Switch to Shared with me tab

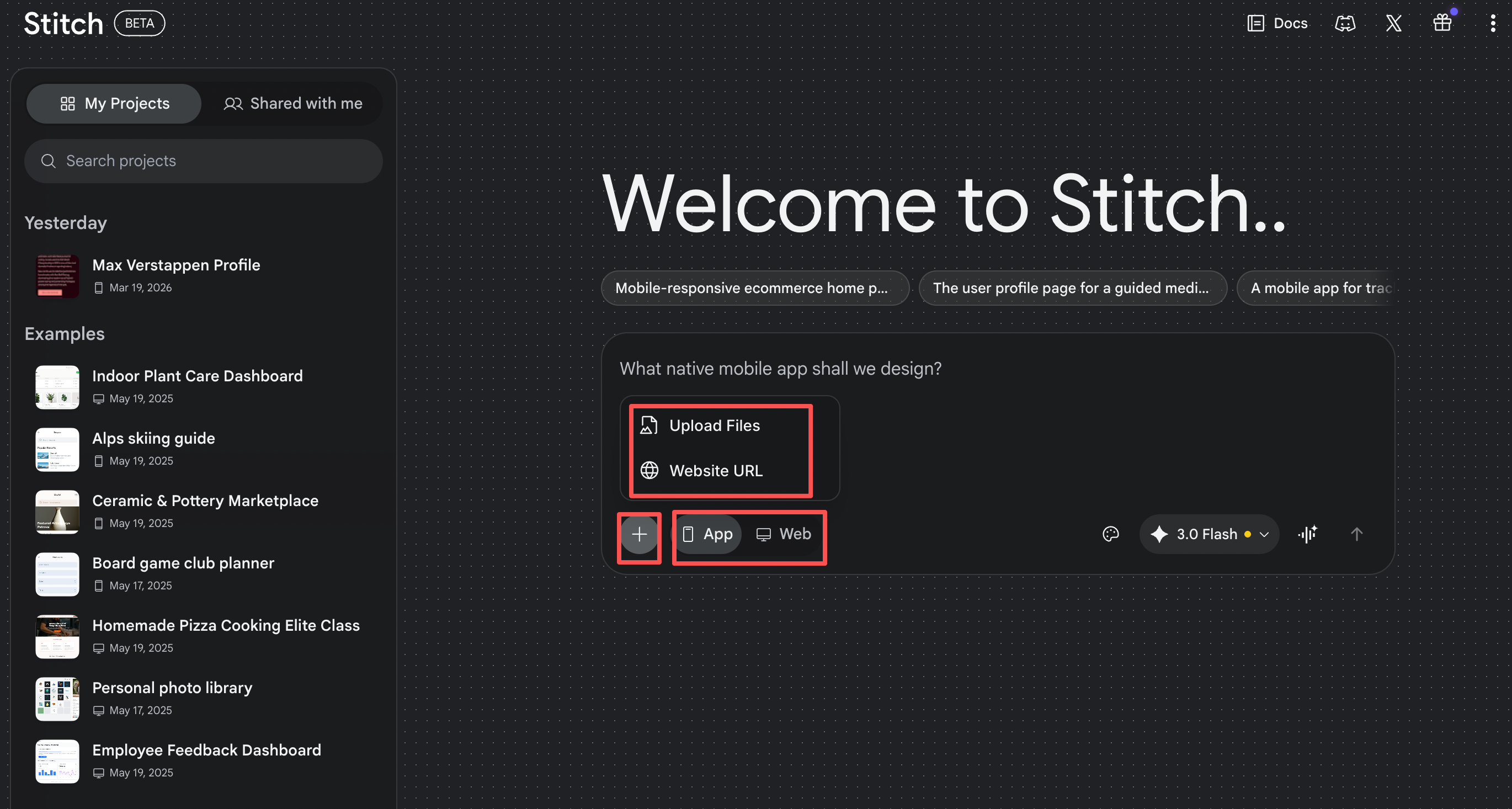click(x=293, y=104)
